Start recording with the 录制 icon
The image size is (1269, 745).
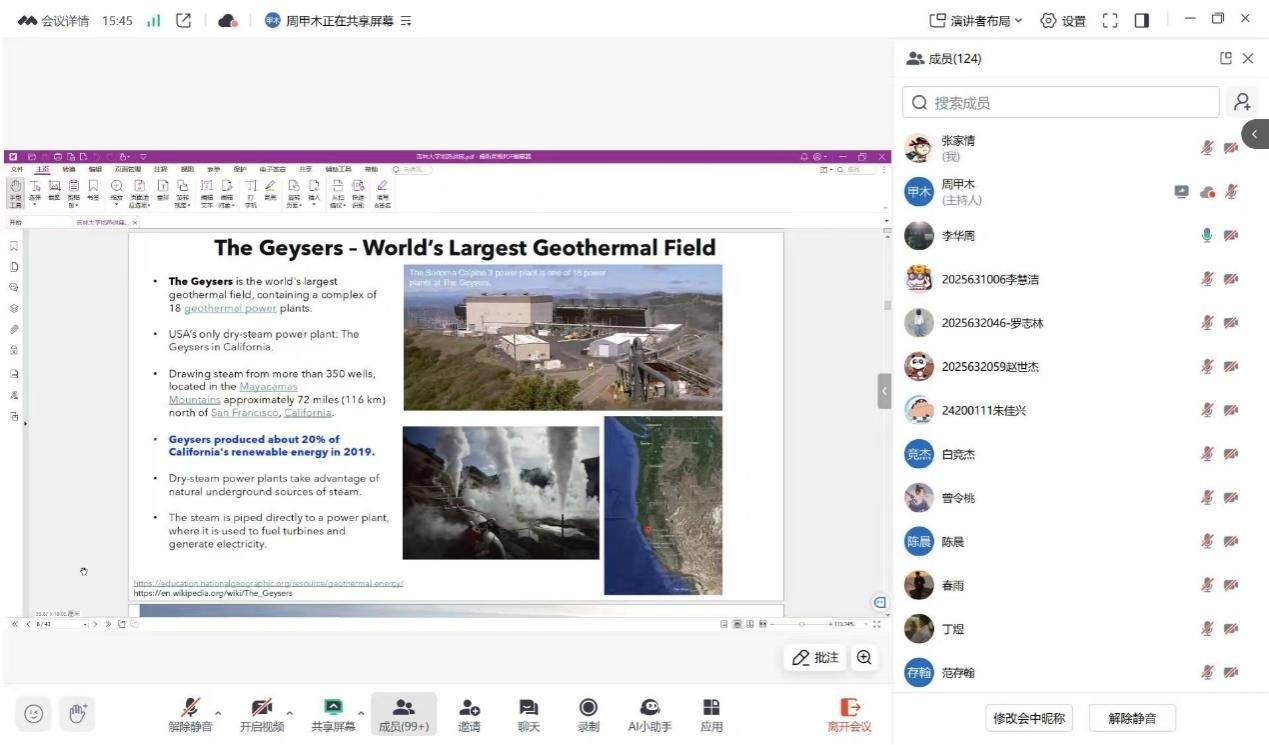coord(589,714)
